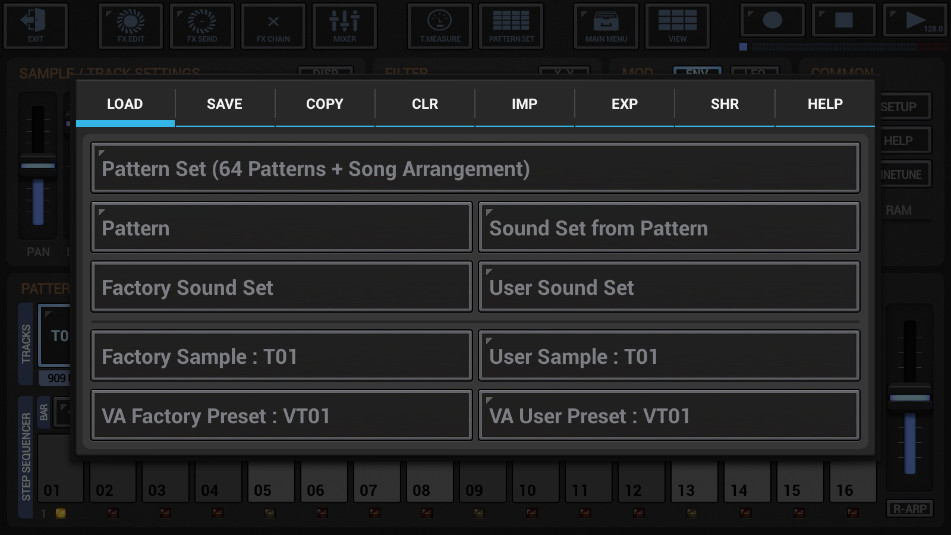Click the Sound Set from Pattern button
Screen dimensions: 951x535
point(668,228)
